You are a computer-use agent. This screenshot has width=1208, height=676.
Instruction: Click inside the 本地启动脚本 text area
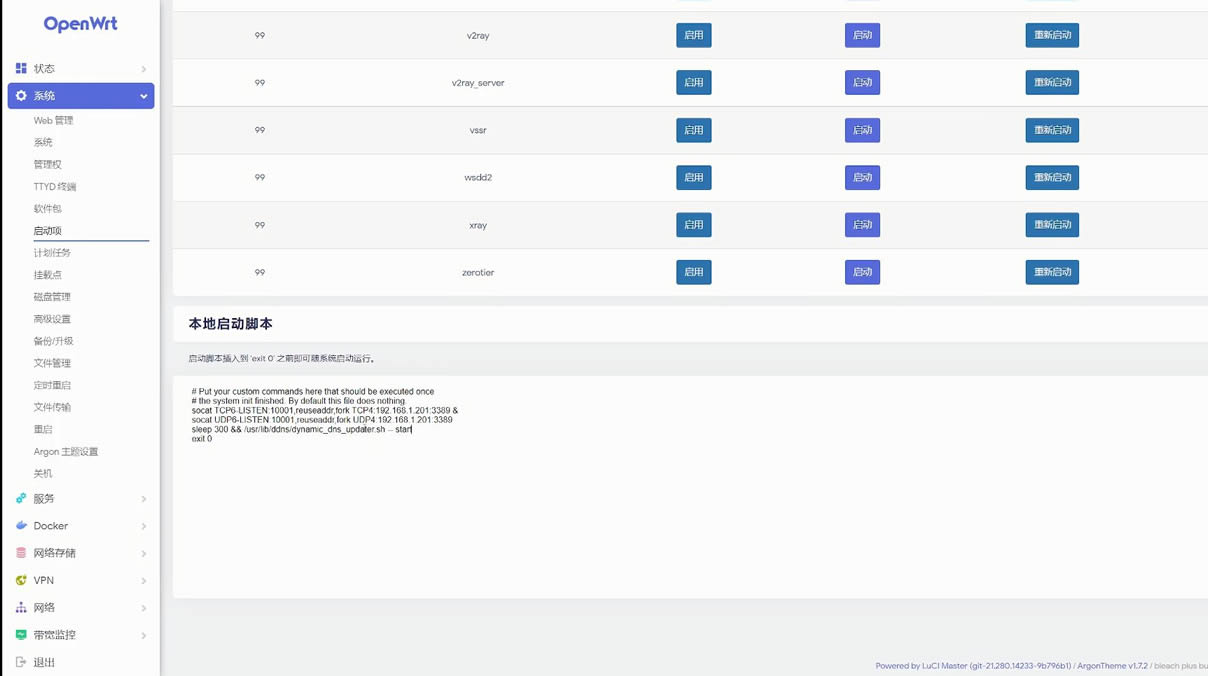tap(690, 487)
